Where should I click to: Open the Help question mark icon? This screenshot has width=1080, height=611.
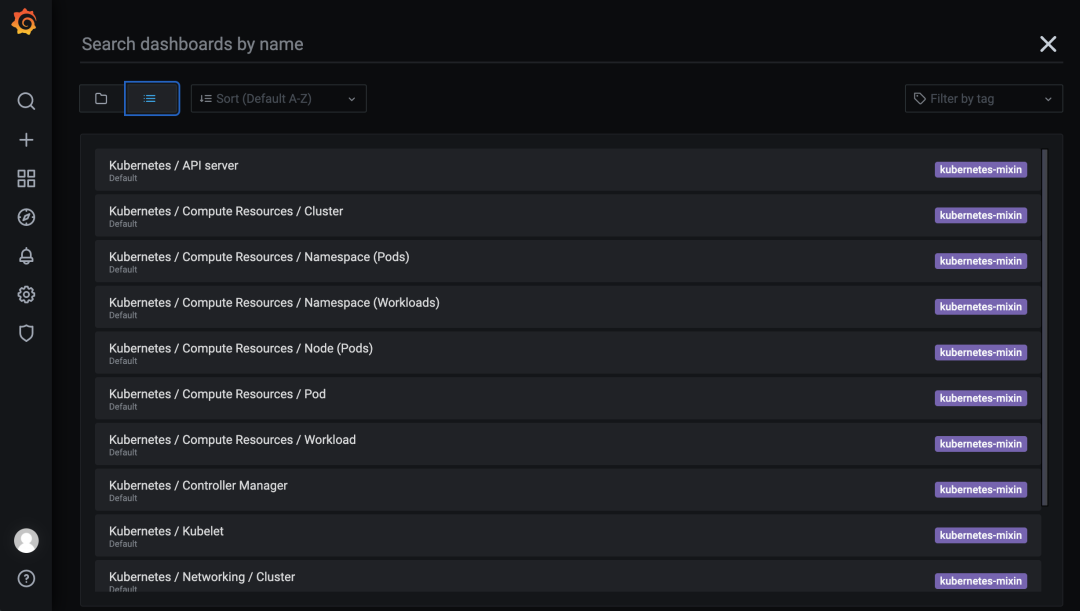click(x=26, y=579)
